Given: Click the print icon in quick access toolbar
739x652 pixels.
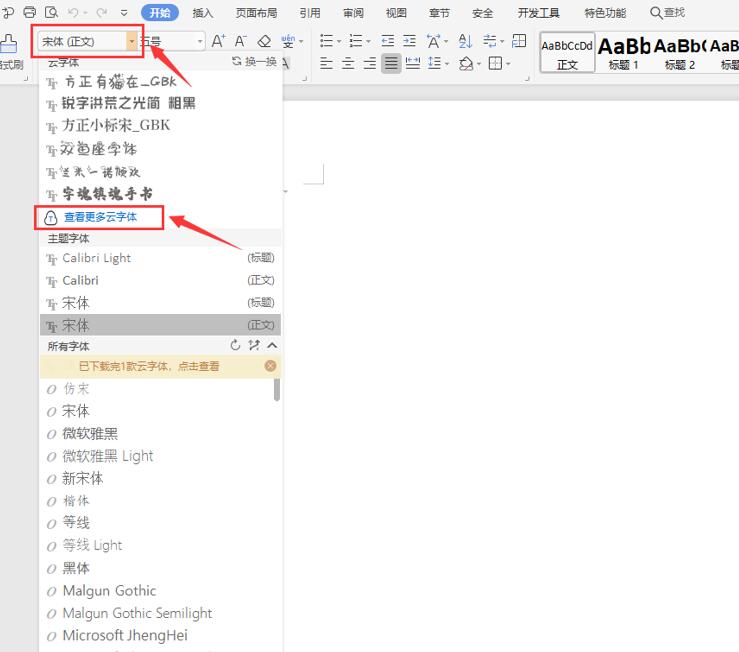Looking at the screenshot, I should pos(29,12).
